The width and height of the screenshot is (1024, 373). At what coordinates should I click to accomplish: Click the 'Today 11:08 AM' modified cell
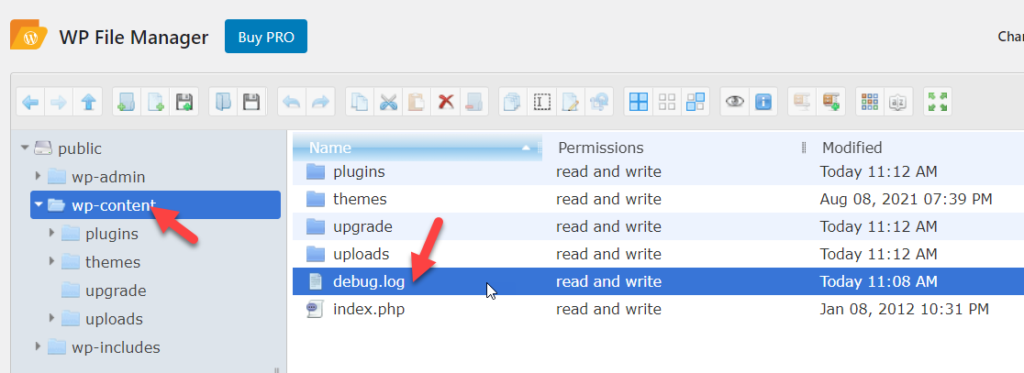(878, 282)
